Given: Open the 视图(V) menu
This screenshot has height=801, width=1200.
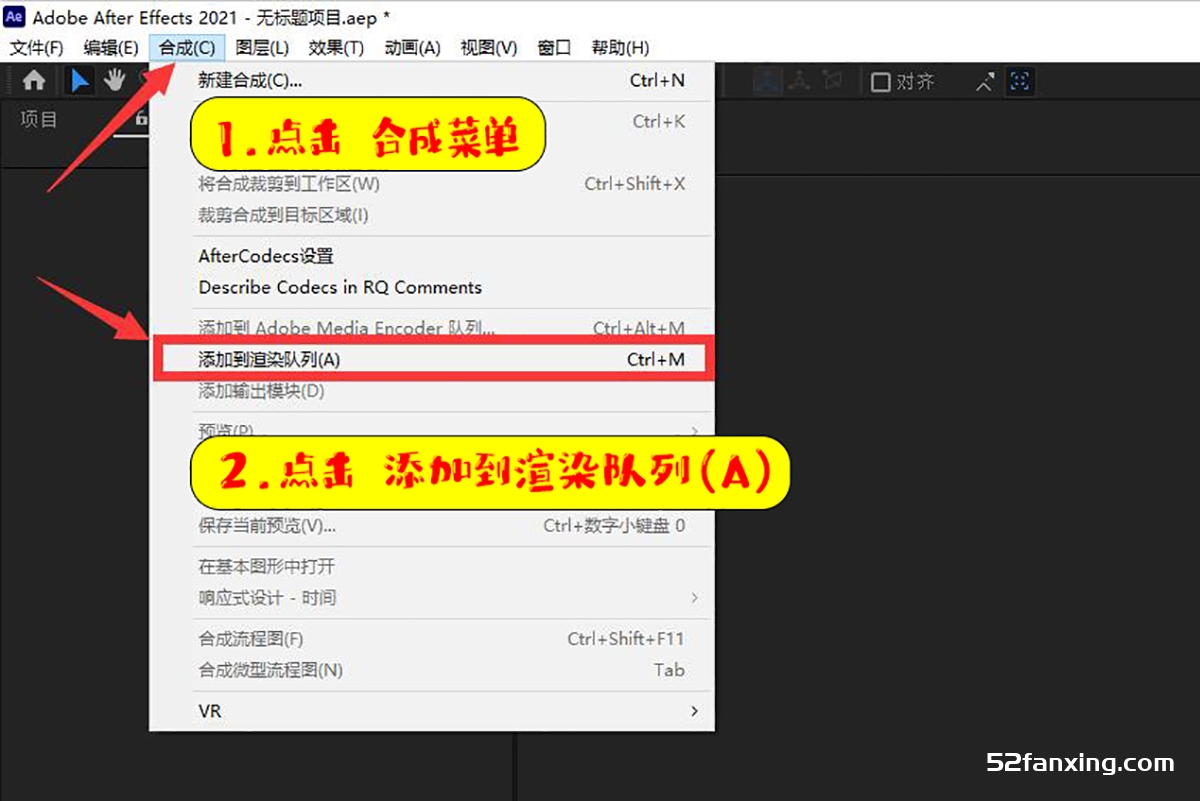Looking at the screenshot, I should click(x=488, y=47).
